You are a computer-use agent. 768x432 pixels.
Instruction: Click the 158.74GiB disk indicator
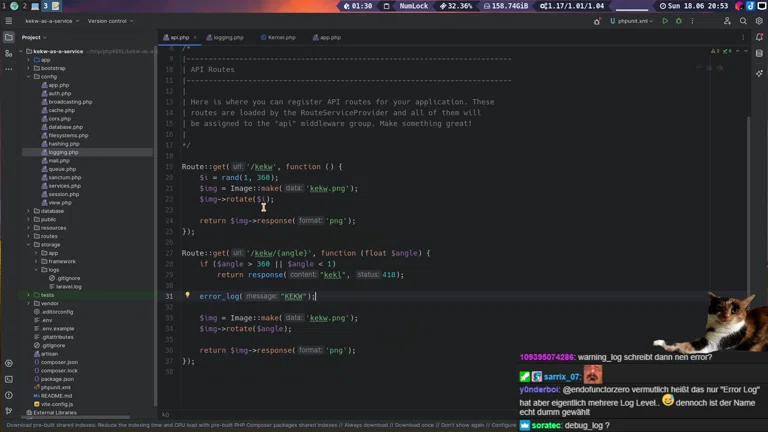pos(506,6)
